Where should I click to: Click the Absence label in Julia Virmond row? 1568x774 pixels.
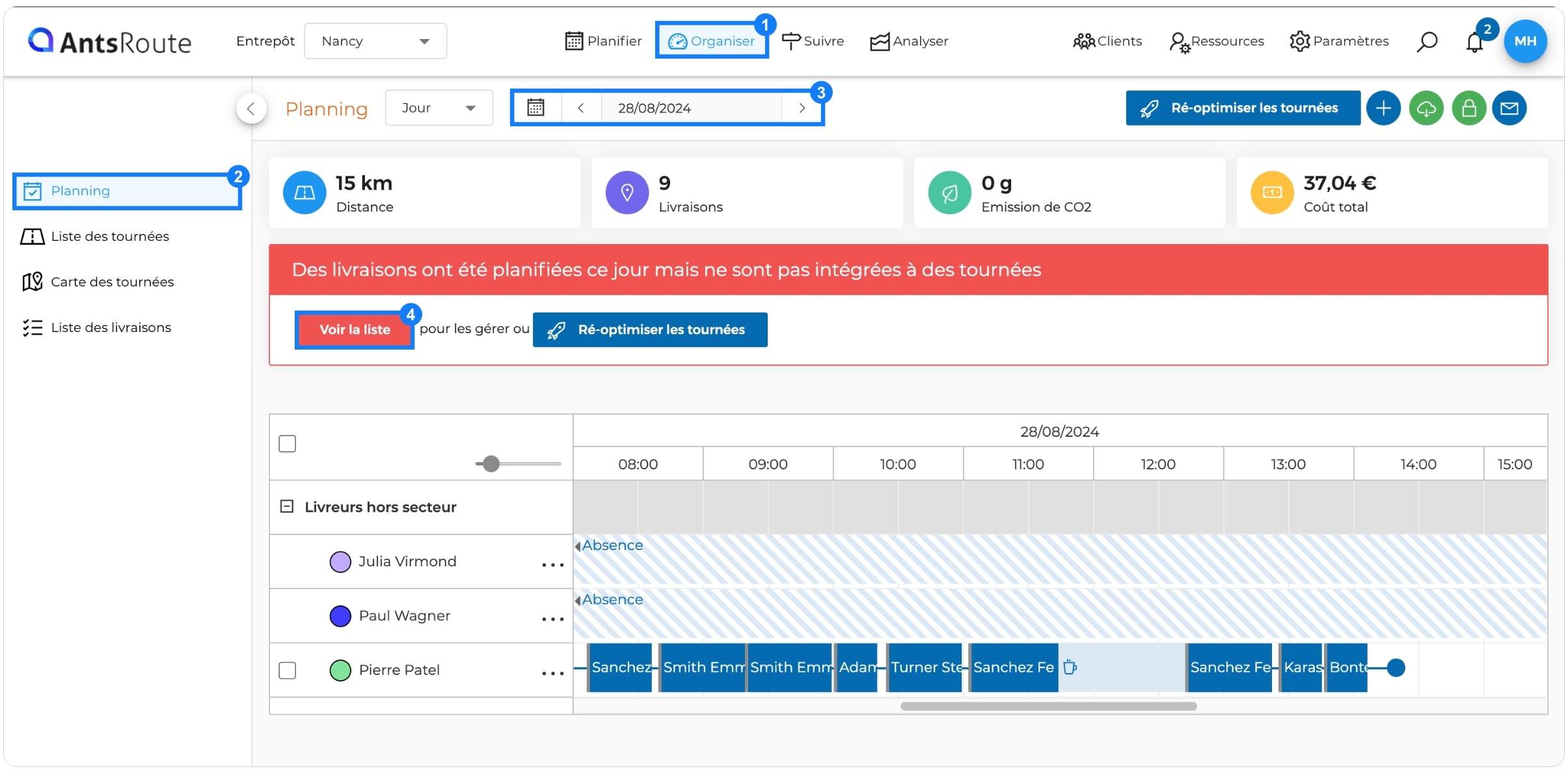coord(612,546)
